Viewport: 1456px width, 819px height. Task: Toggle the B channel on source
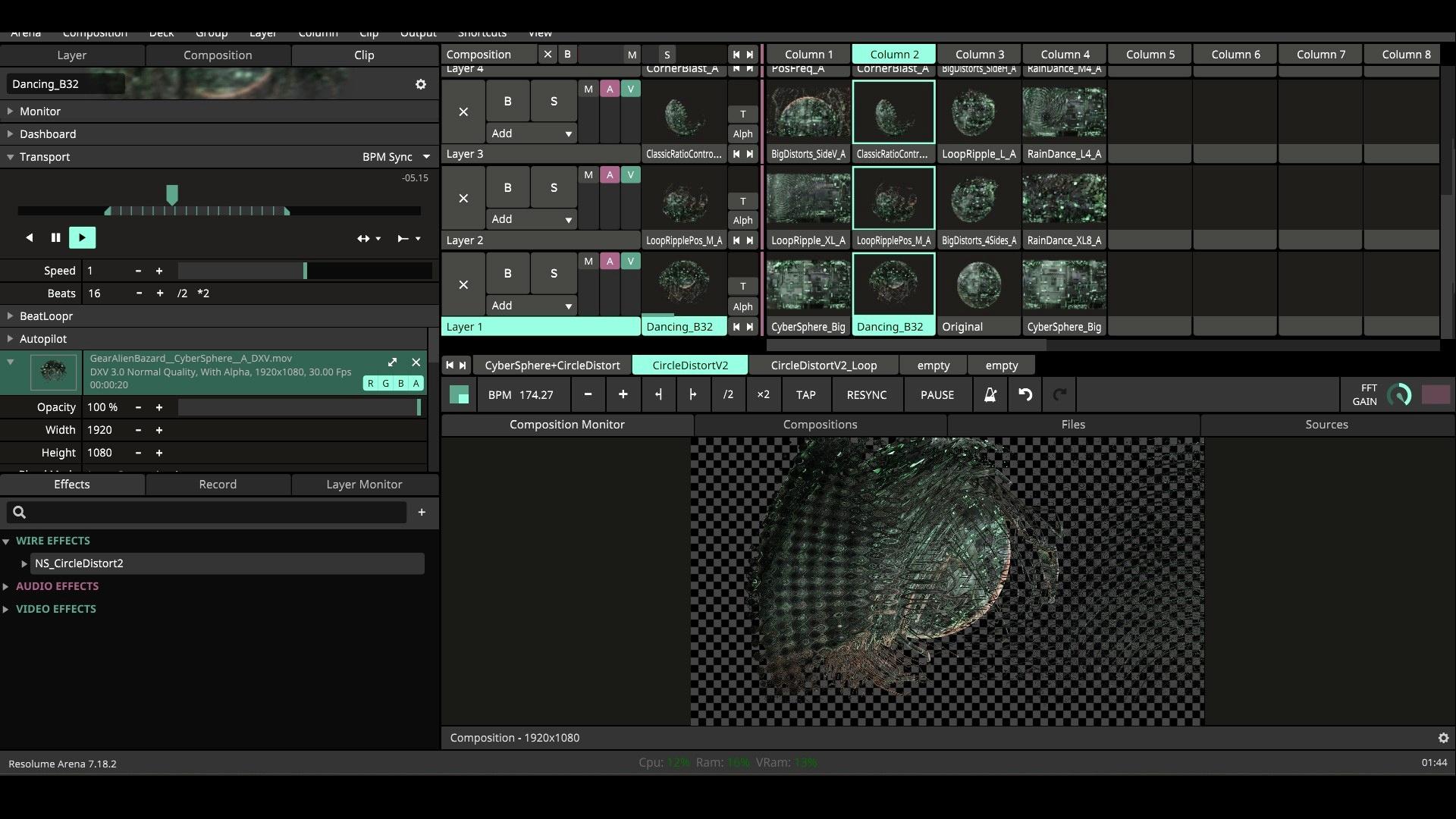[x=400, y=384]
